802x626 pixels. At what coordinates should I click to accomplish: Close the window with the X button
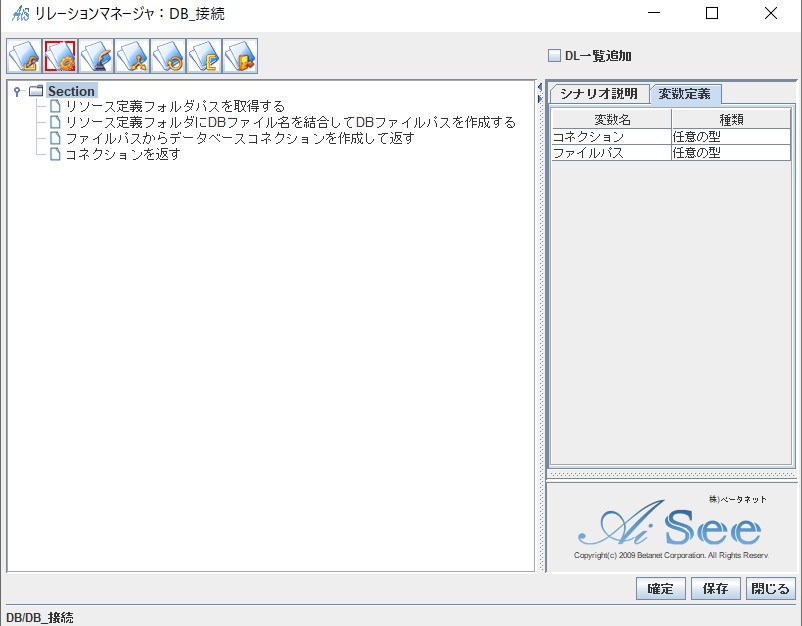771,13
